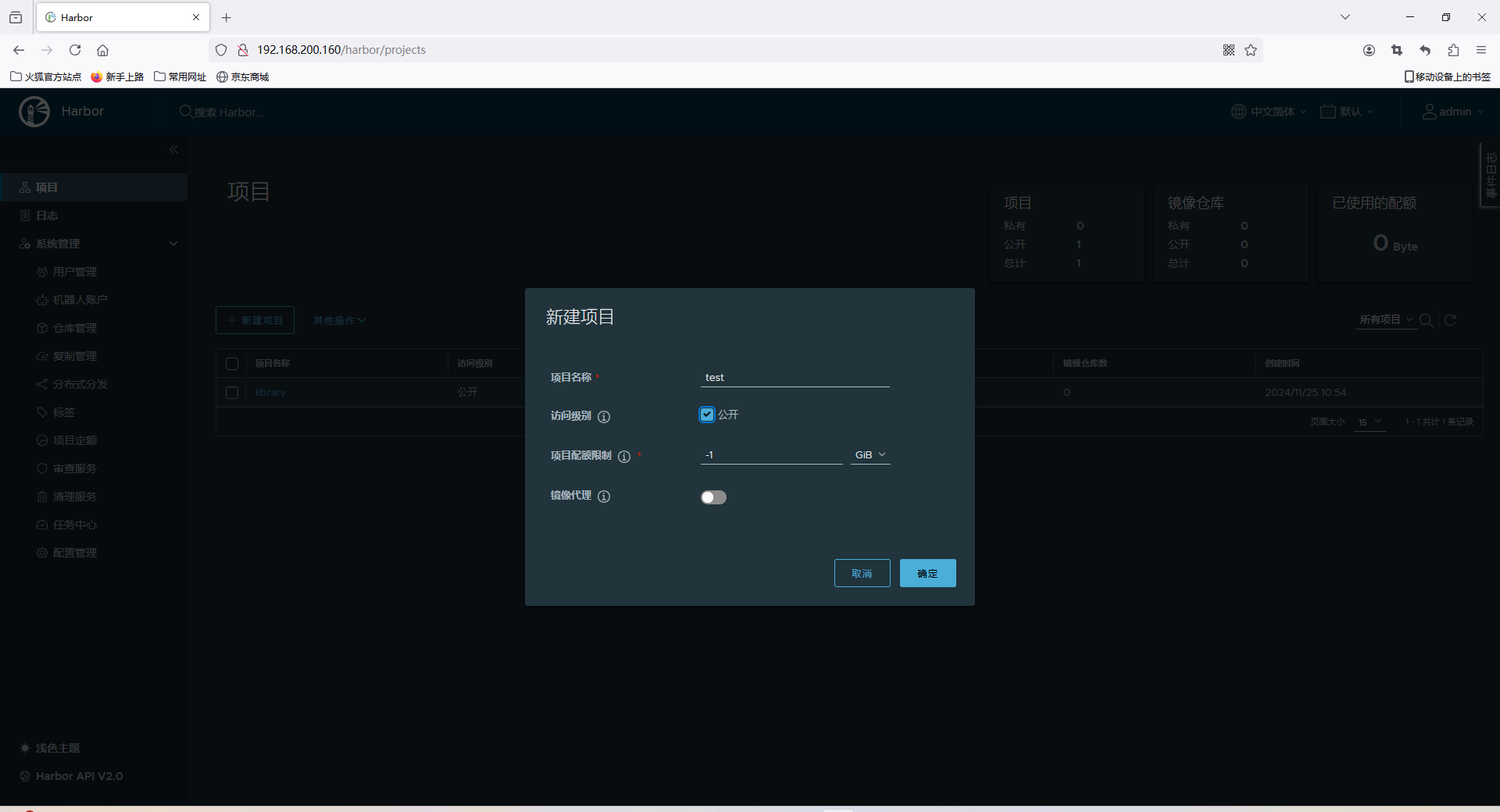Click the 项目名称 input containing test
This screenshot has height=812, width=1500.
(795, 377)
